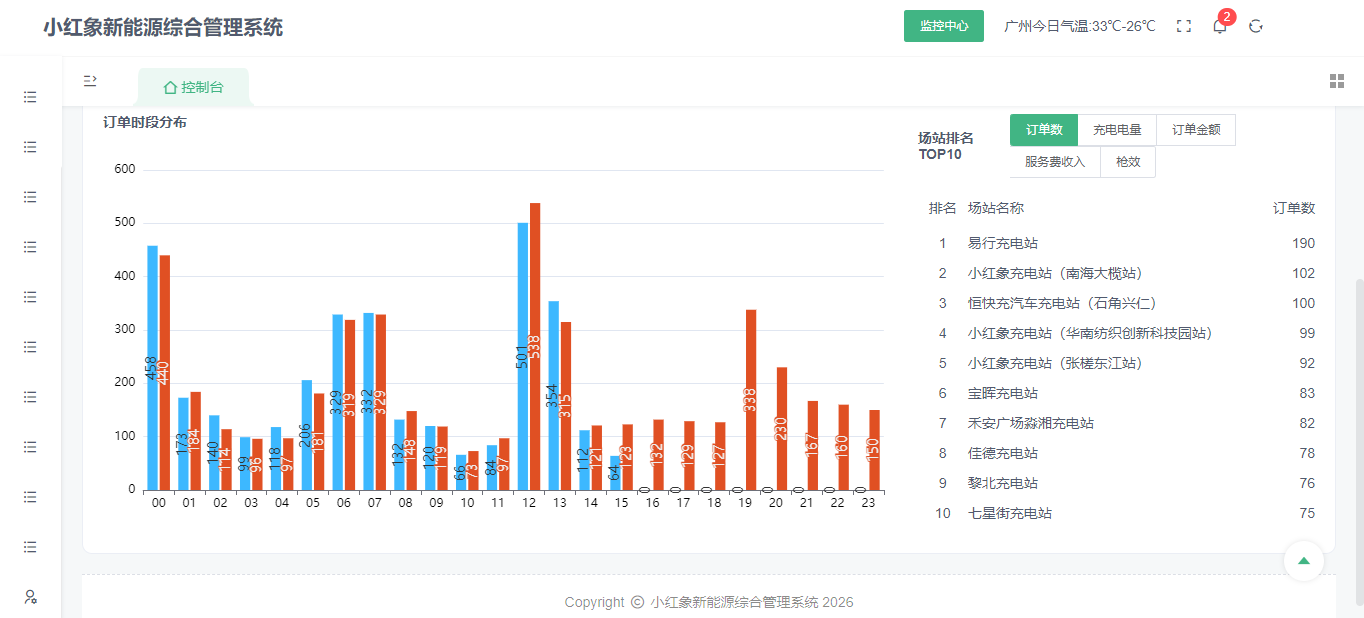Click the fullscreen toggle icon
1364x618 pixels.
point(1184,26)
